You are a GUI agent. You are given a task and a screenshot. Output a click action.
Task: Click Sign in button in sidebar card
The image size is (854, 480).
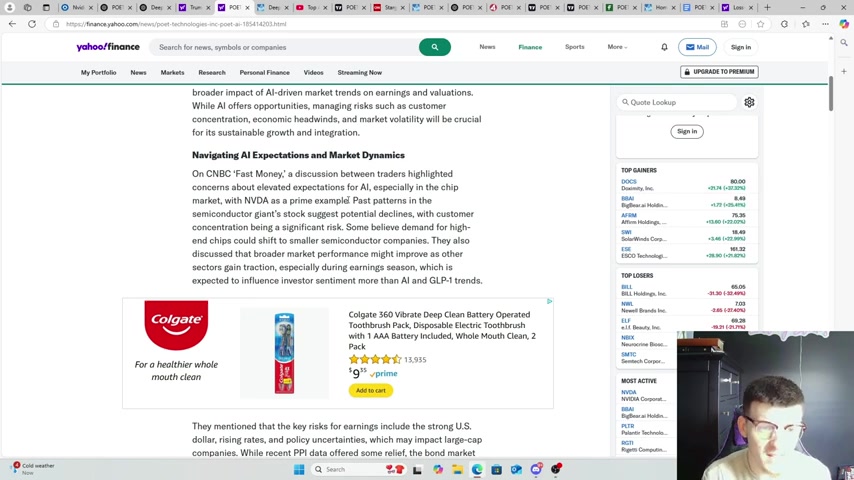pyautogui.click(x=687, y=131)
